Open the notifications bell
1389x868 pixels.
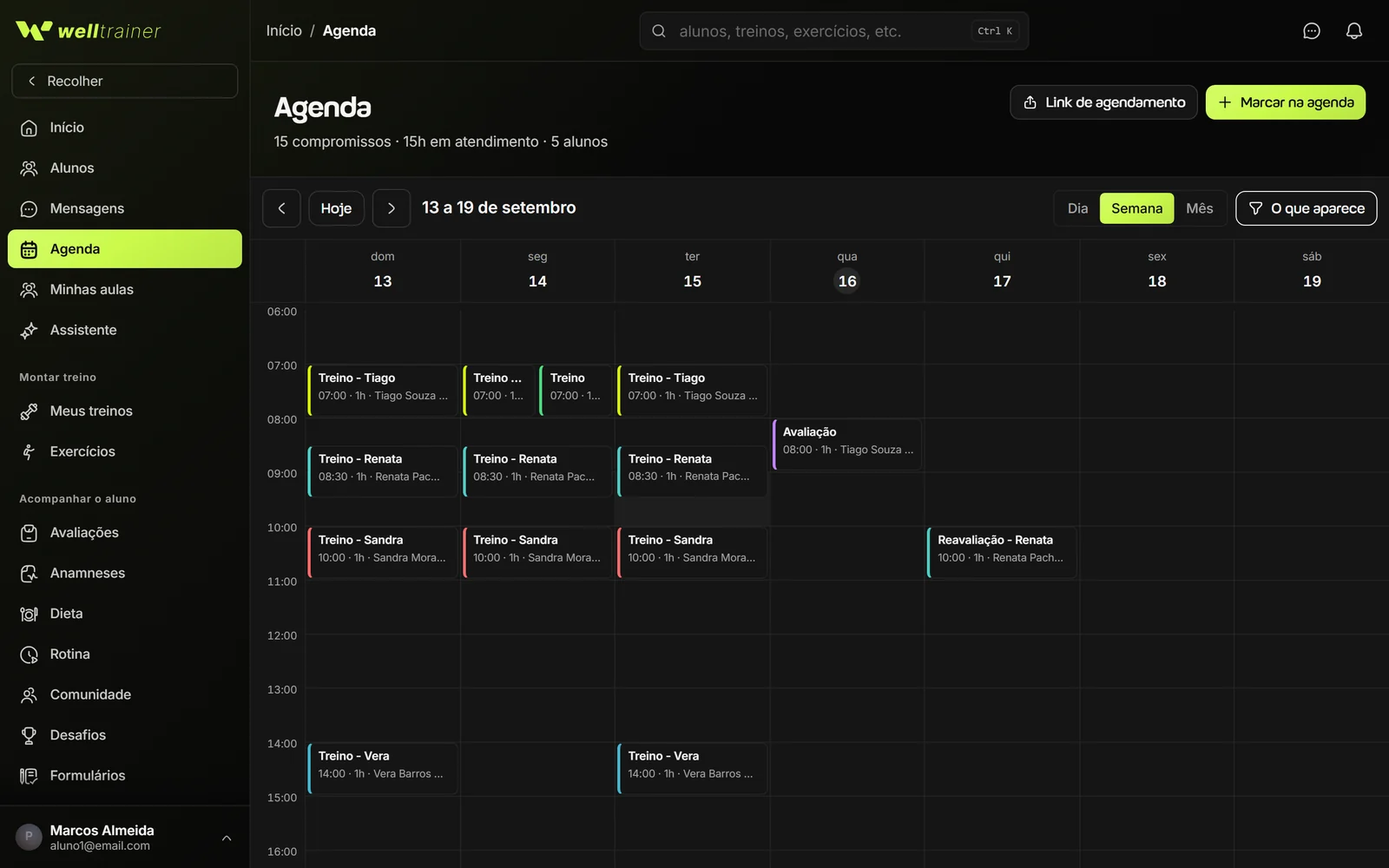point(1354,31)
